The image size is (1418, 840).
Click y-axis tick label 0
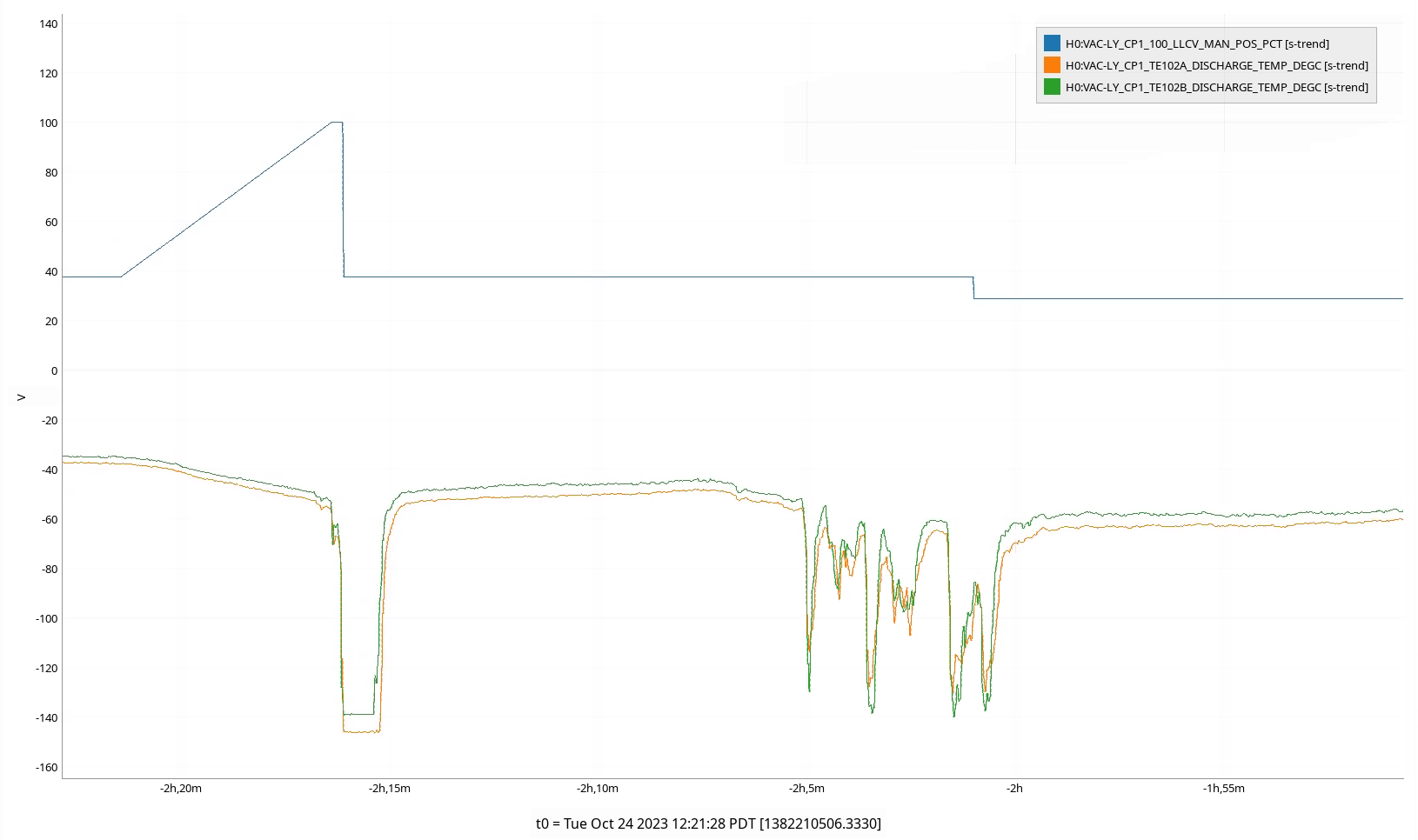coord(54,371)
